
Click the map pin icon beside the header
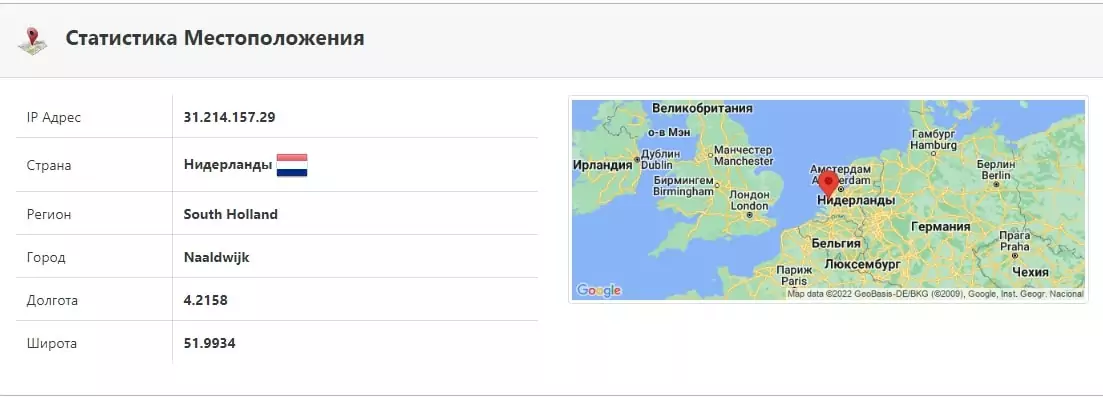pyautogui.click(x=32, y=40)
